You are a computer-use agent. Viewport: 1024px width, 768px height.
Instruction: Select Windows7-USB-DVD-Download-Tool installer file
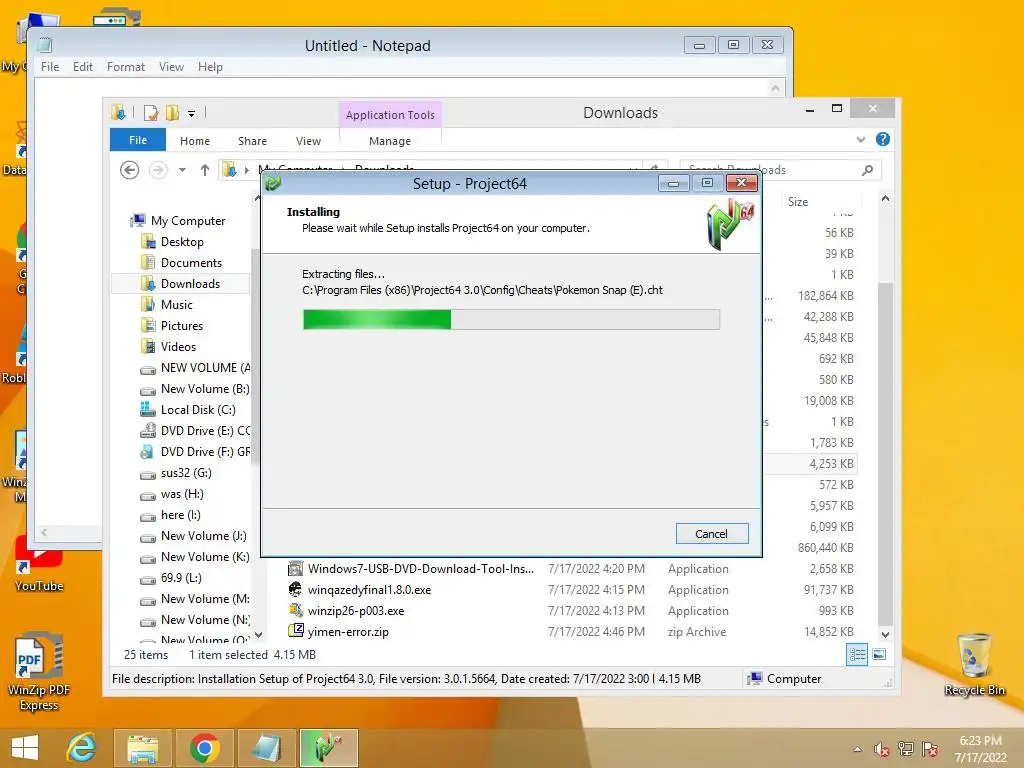coord(421,569)
